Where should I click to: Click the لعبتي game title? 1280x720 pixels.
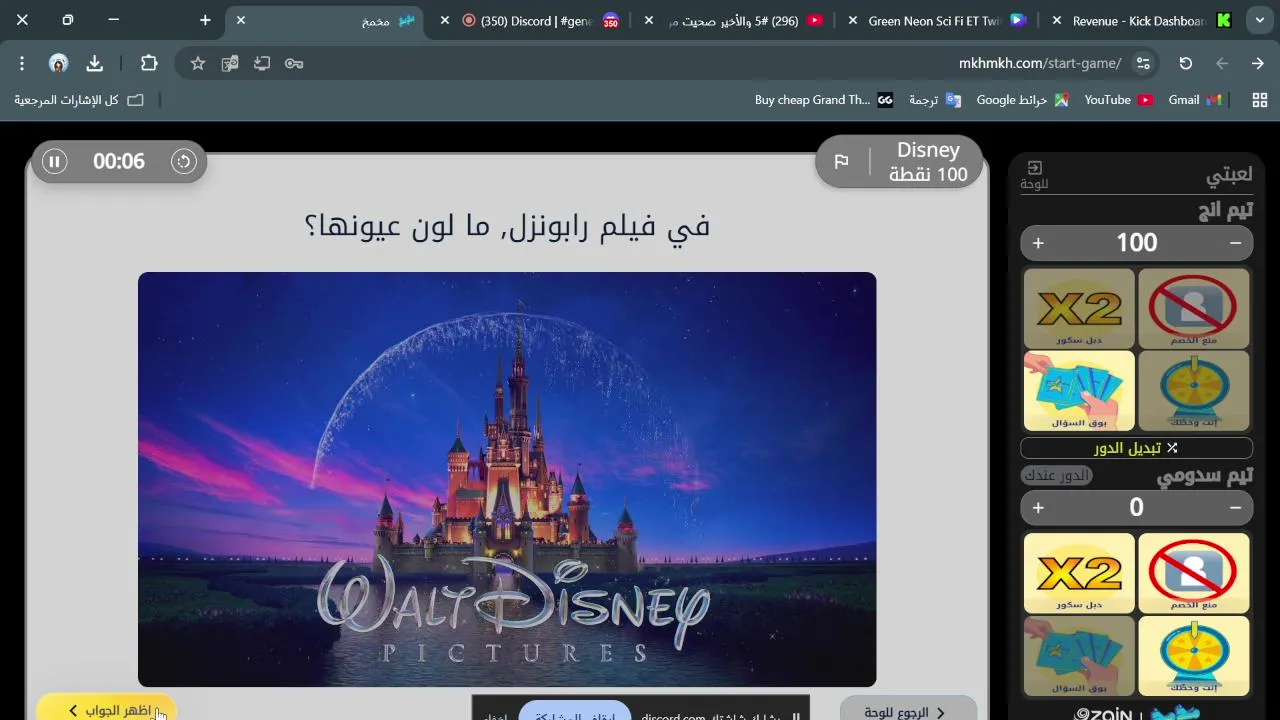coord(1228,175)
